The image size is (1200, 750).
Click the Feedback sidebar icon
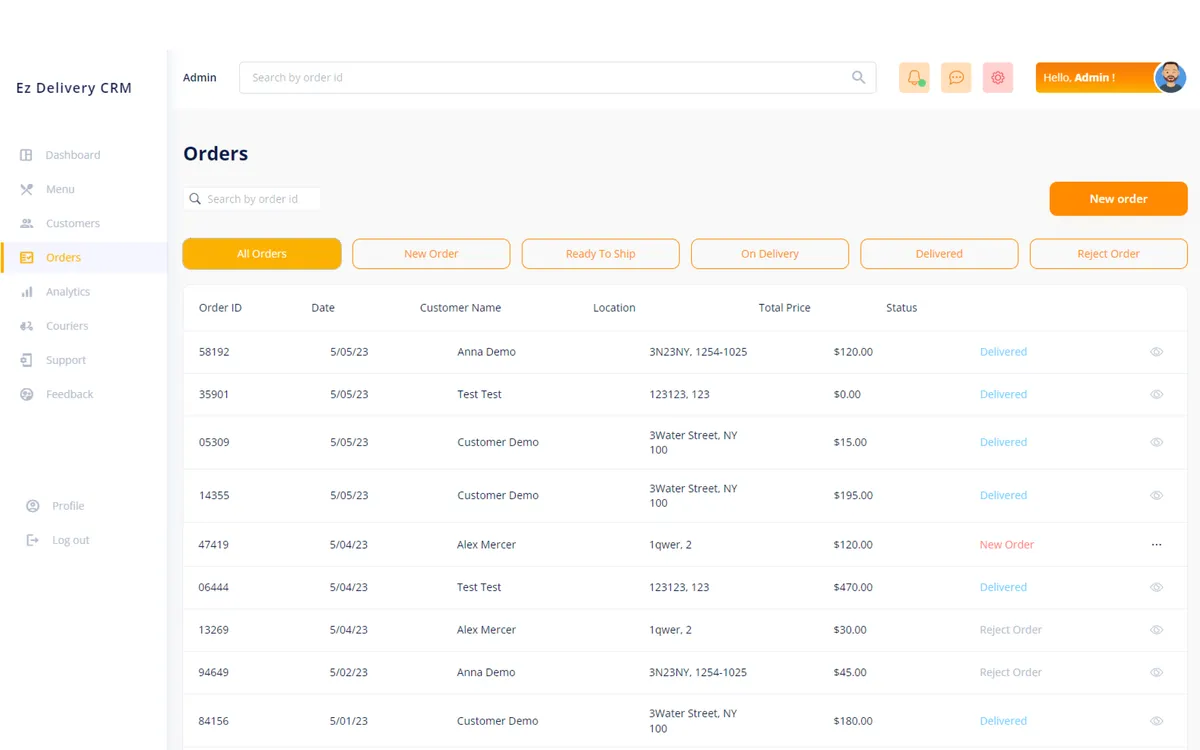click(26, 394)
